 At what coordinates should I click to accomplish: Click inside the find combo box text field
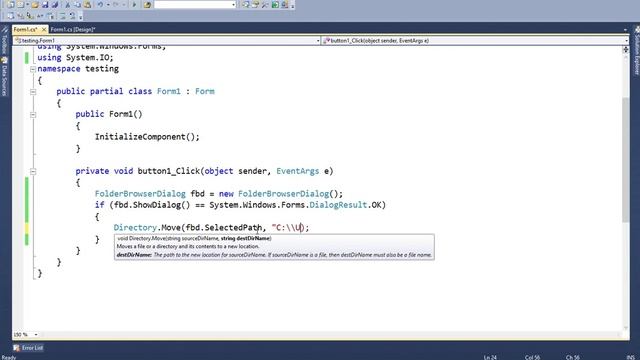tap(193, 4)
